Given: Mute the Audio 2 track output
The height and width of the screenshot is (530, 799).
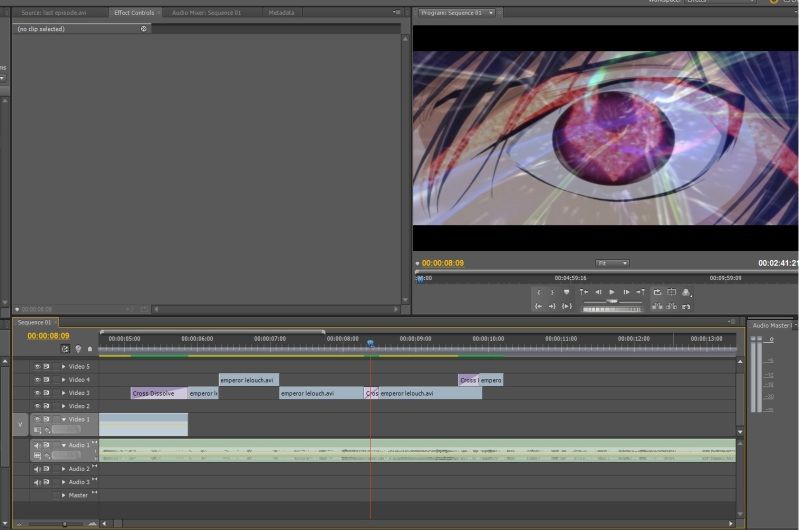Looking at the screenshot, I should point(37,469).
